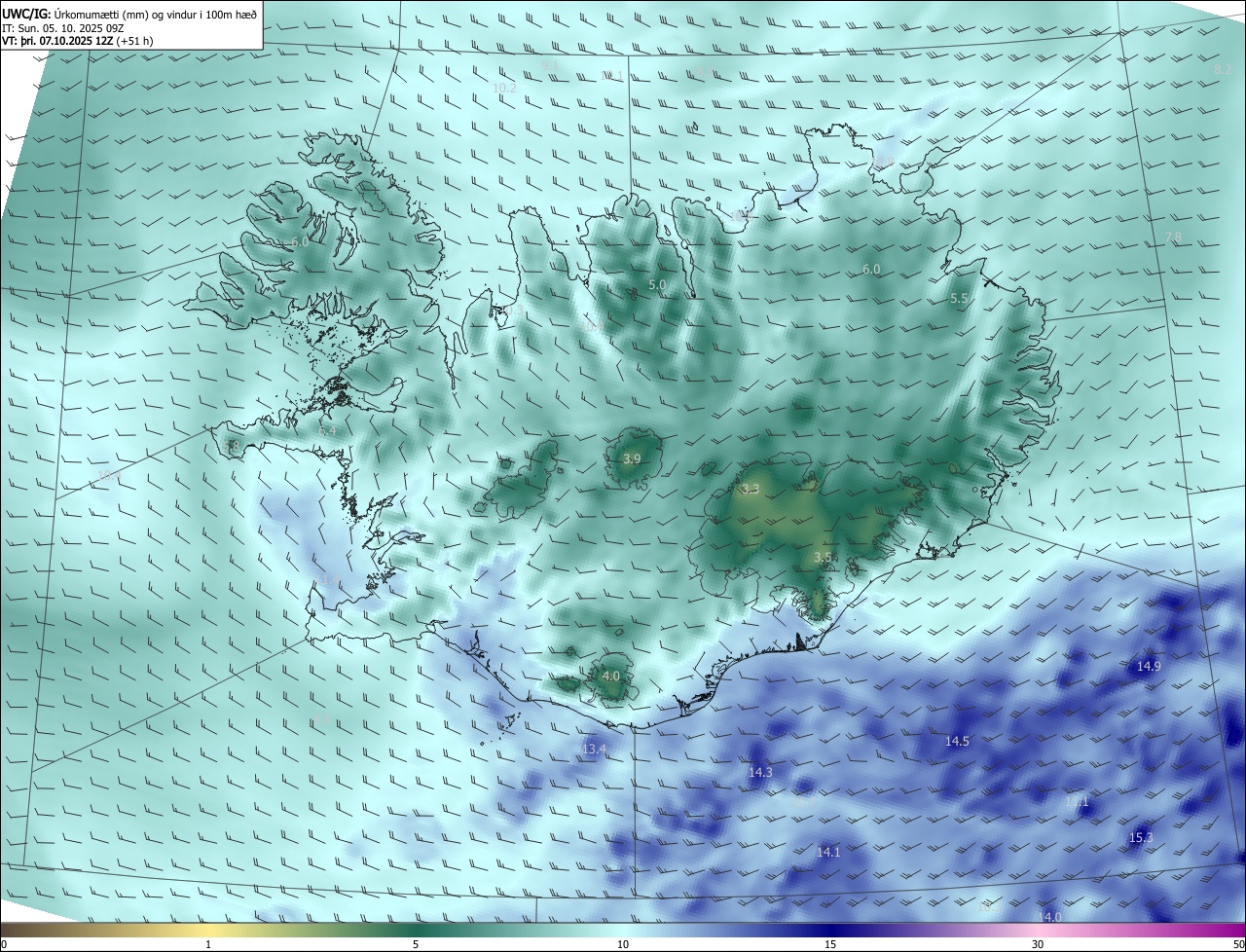Click the 7.8 value east of Iceland
This screenshot has width=1246, height=952.
1174,238
